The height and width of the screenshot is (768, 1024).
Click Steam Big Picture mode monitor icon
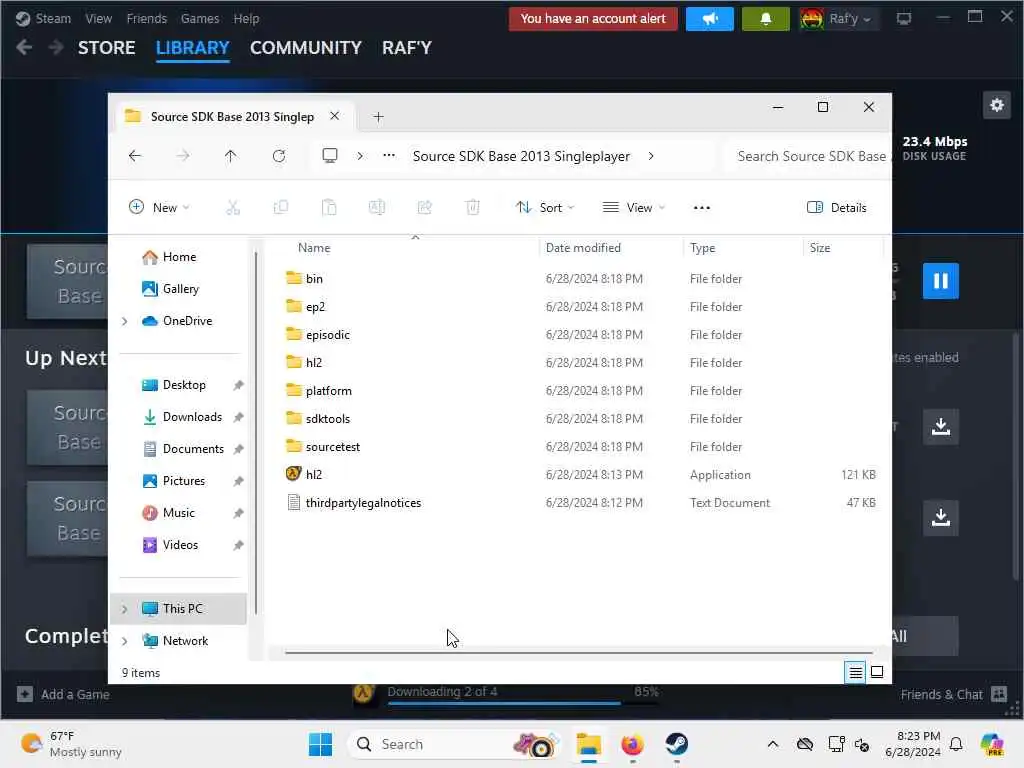point(904,19)
